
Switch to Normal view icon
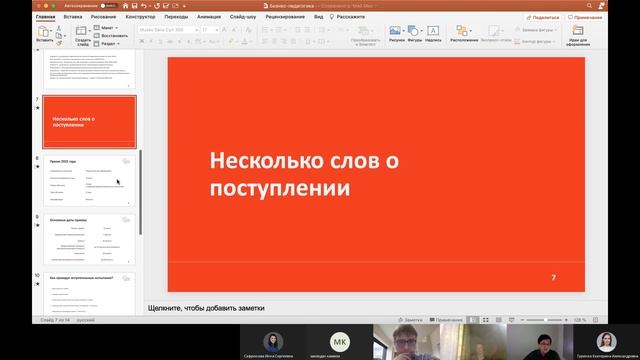click(x=472, y=320)
